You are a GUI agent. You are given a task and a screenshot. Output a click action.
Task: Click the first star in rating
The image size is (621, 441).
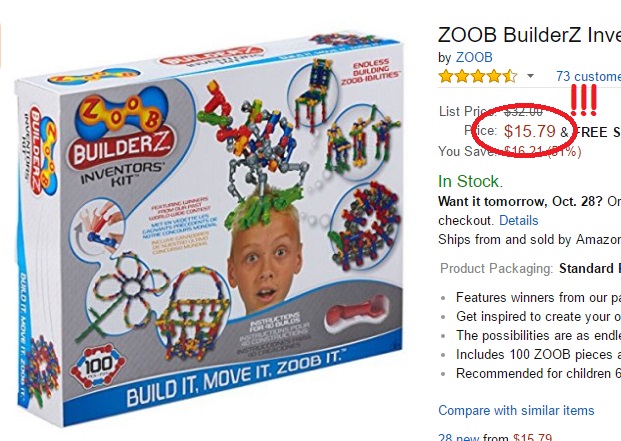(446, 76)
